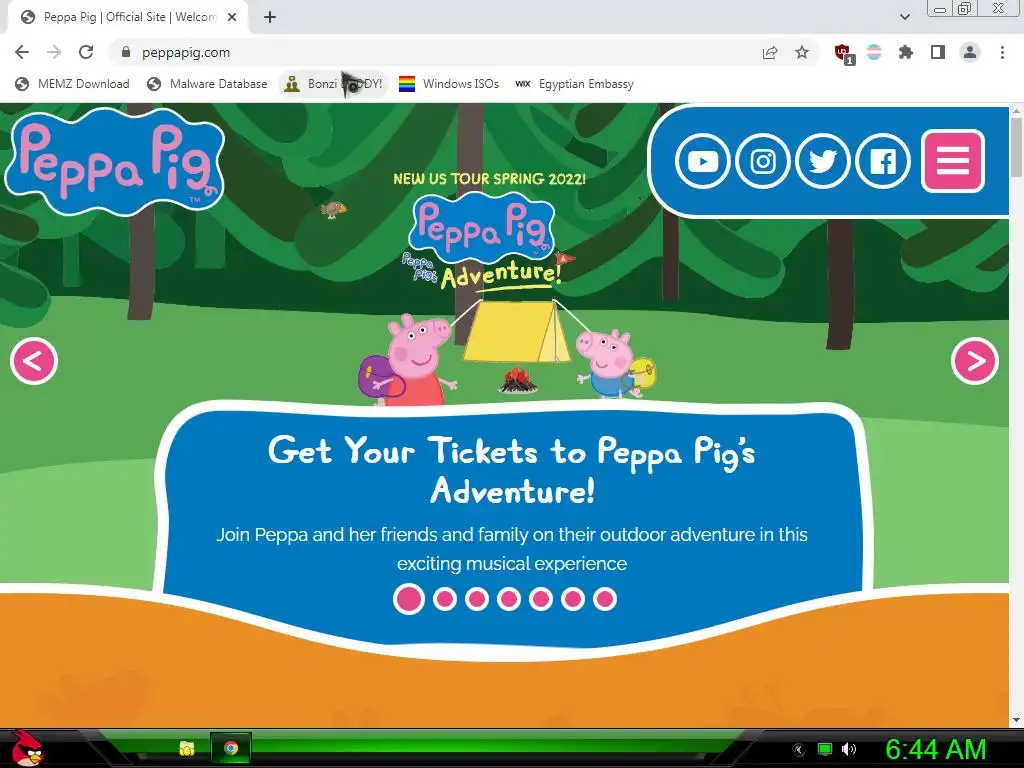The height and width of the screenshot is (768, 1024).
Task: Click the Chrome taskbar icon
Action: point(231,748)
